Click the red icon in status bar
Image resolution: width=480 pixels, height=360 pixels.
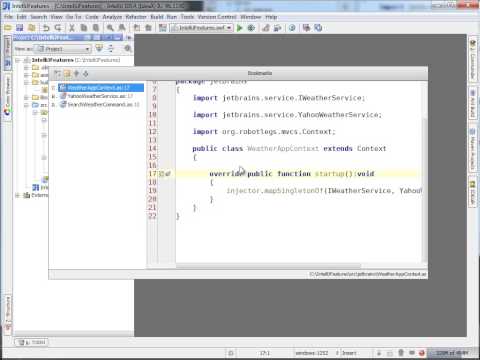[421, 353]
